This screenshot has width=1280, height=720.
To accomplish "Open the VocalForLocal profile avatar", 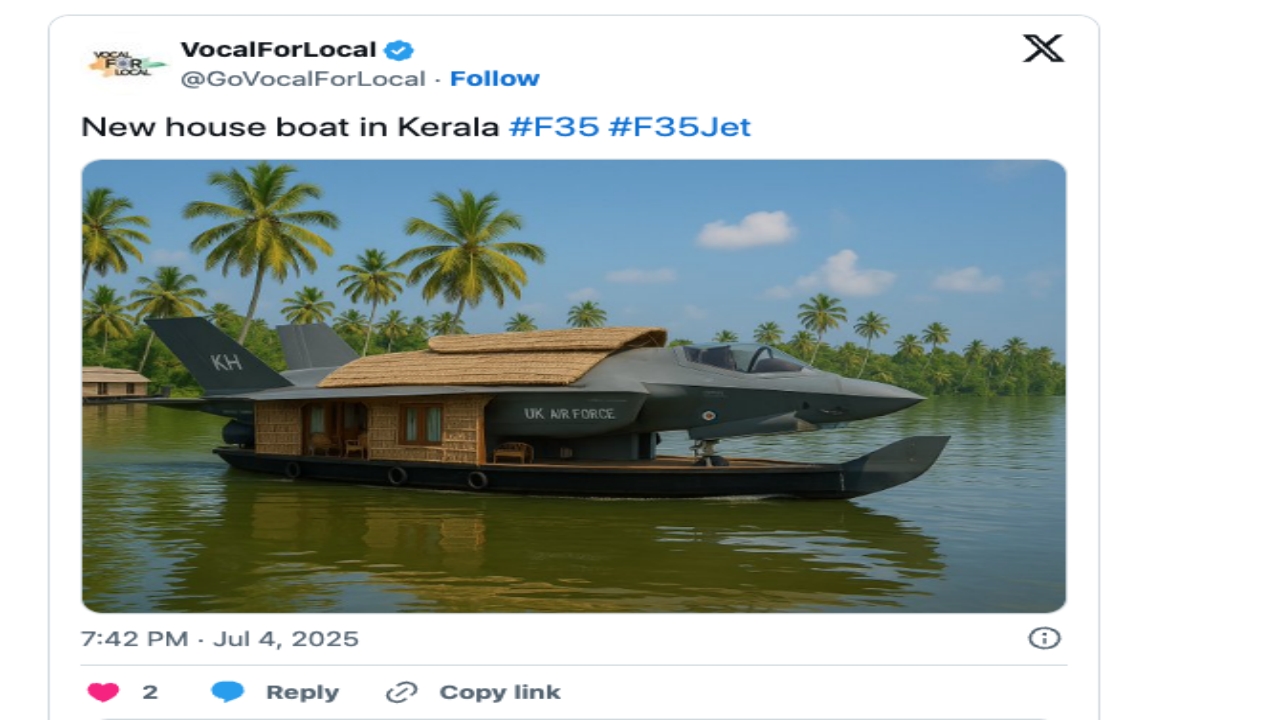I will click(126, 63).
